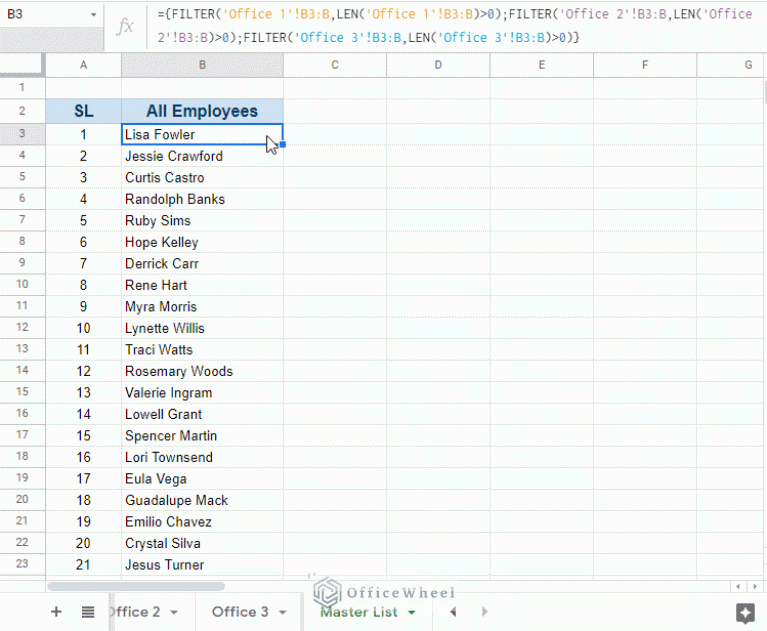Viewport: 767px width, 631px height.
Task: Open the Name Box dropdown arrow
Action: point(93,15)
